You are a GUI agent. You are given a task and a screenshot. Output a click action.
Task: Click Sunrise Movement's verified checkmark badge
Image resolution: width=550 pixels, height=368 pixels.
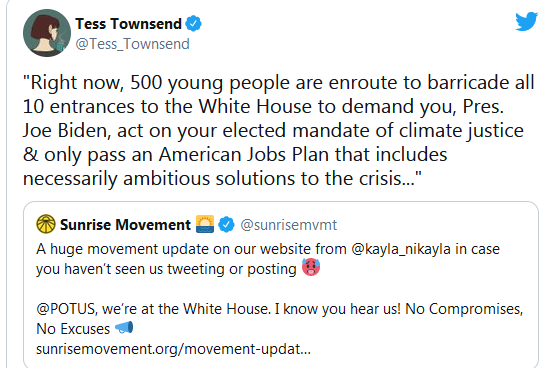pos(227,225)
